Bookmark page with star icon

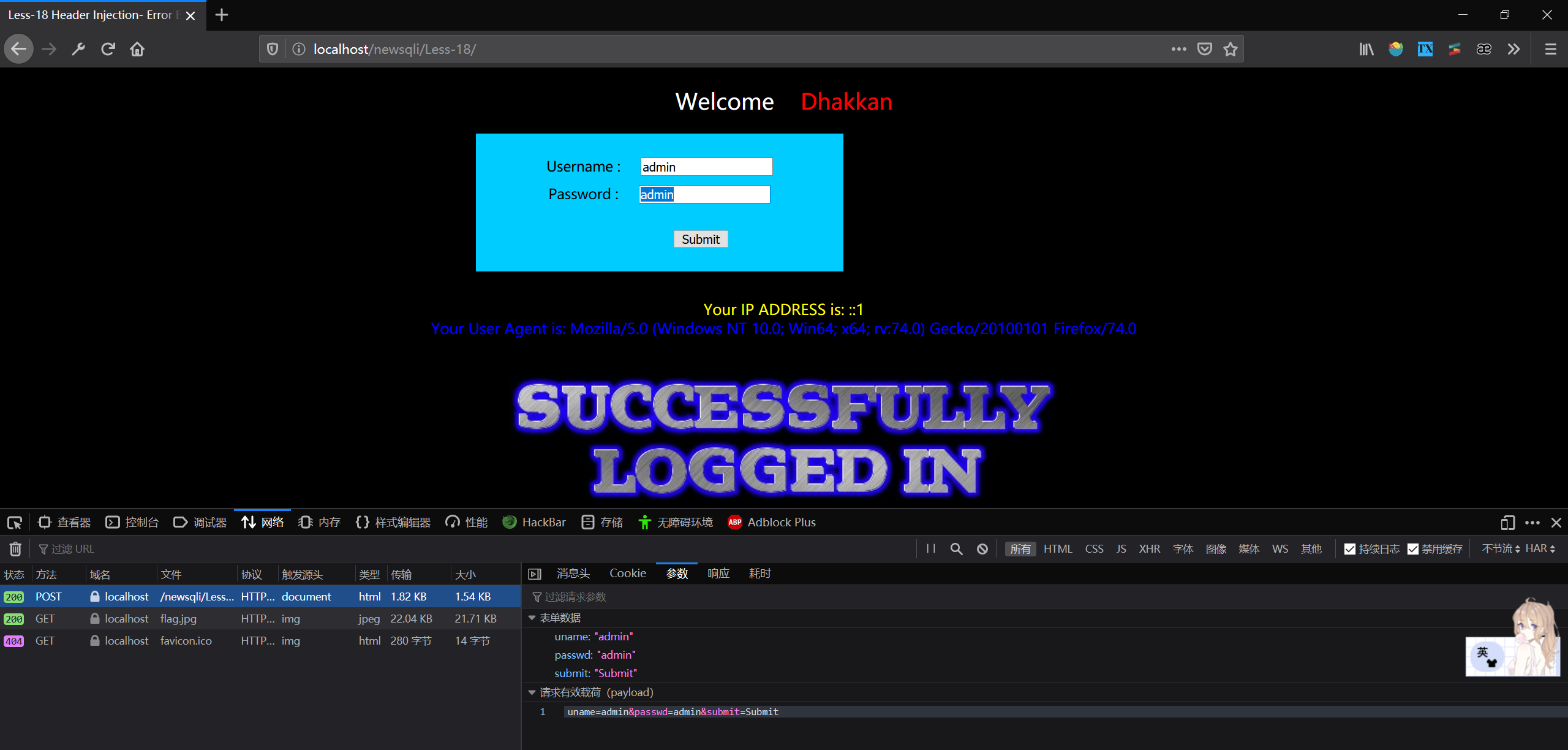click(x=1231, y=49)
